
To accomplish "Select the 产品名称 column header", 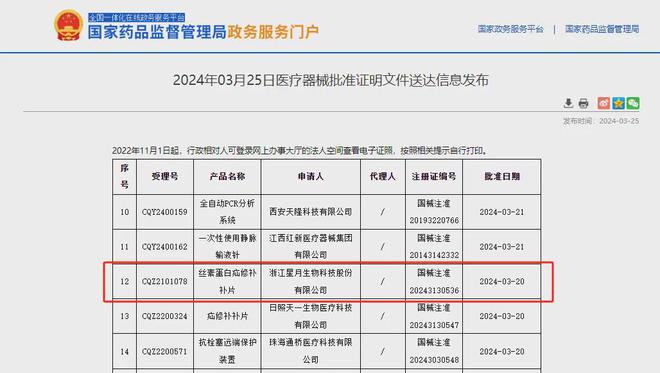I will click(x=227, y=176).
